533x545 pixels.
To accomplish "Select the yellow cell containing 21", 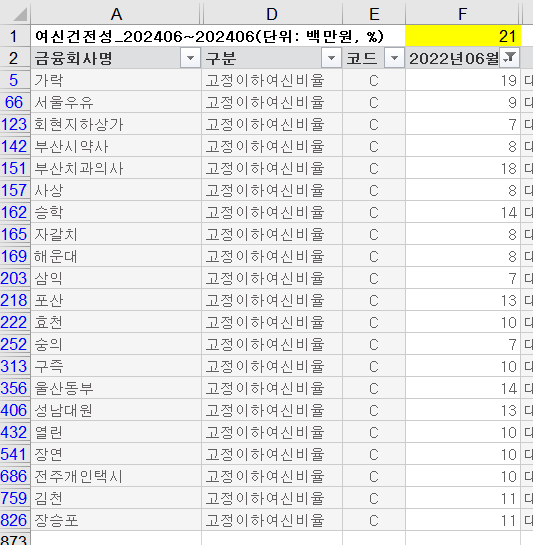I will point(463,36).
